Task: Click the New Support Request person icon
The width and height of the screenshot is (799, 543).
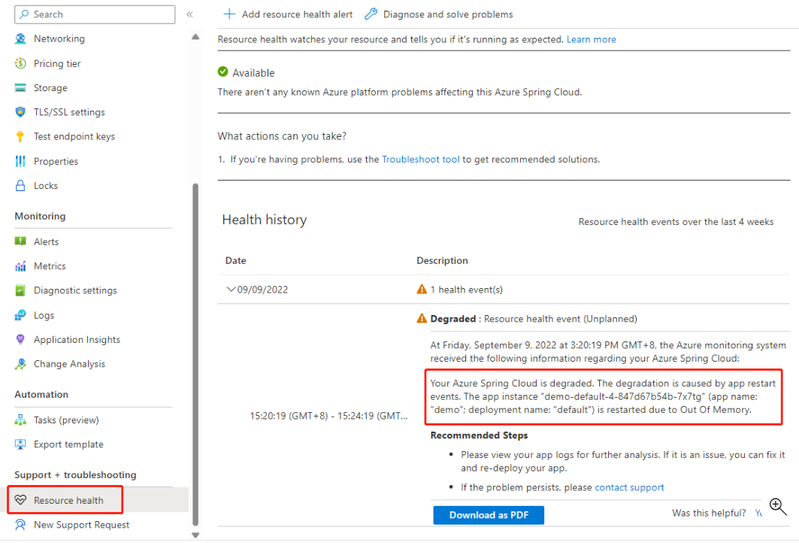Action: pyautogui.click(x=20, y=525)
